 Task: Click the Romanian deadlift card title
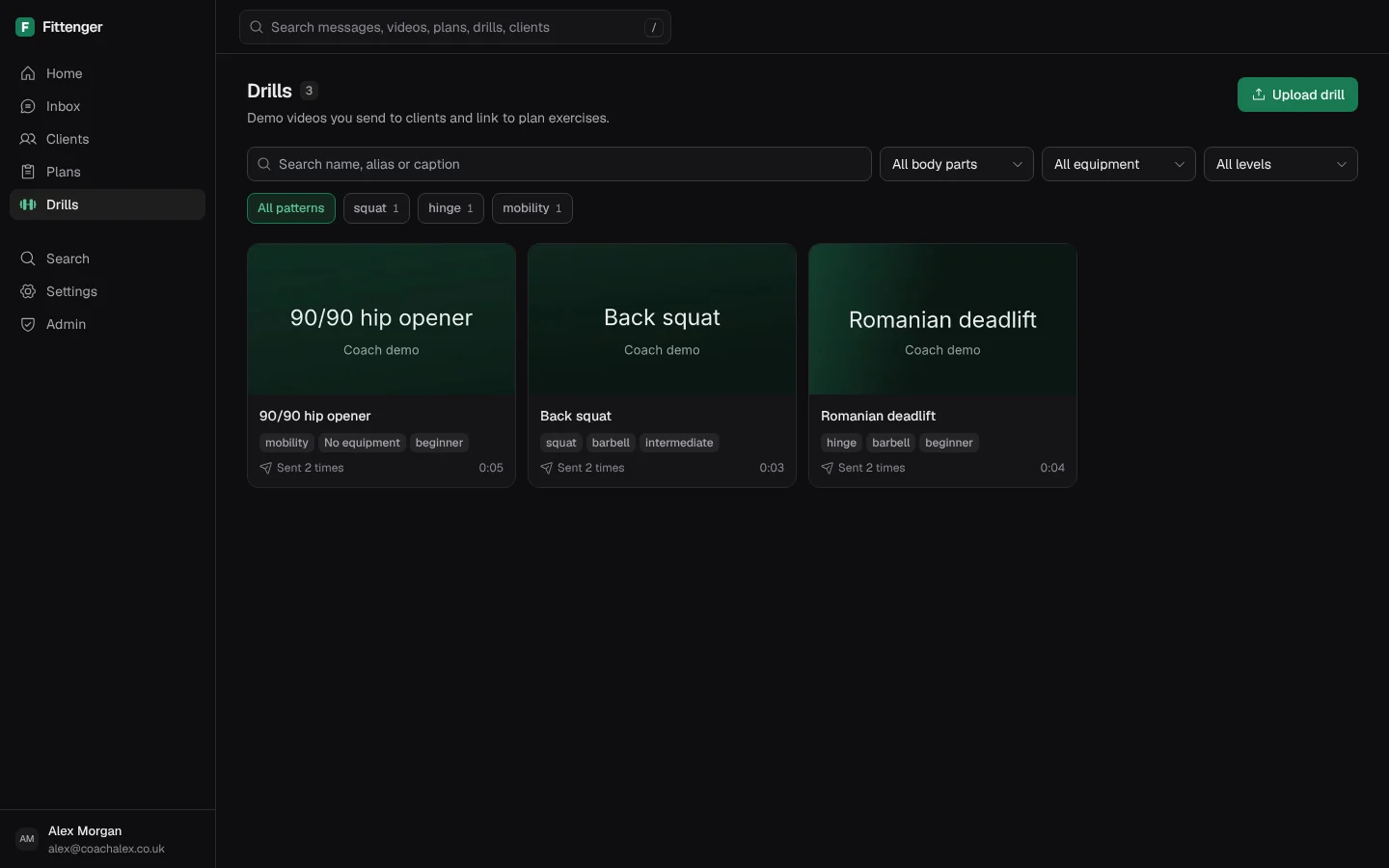coord(878,416)
